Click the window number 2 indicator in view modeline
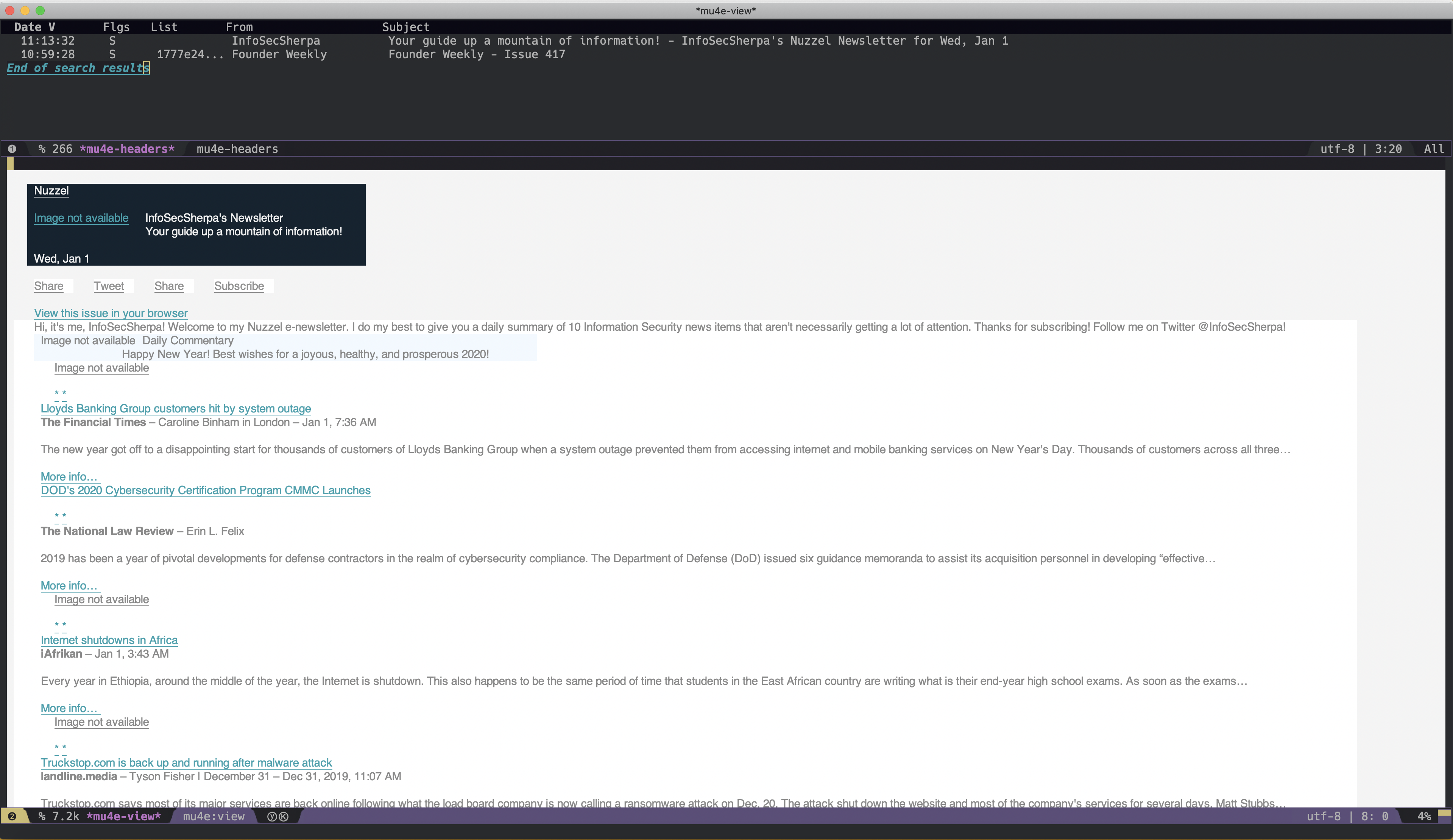This screenshot has height=840, width=1453. click(11, 816)
